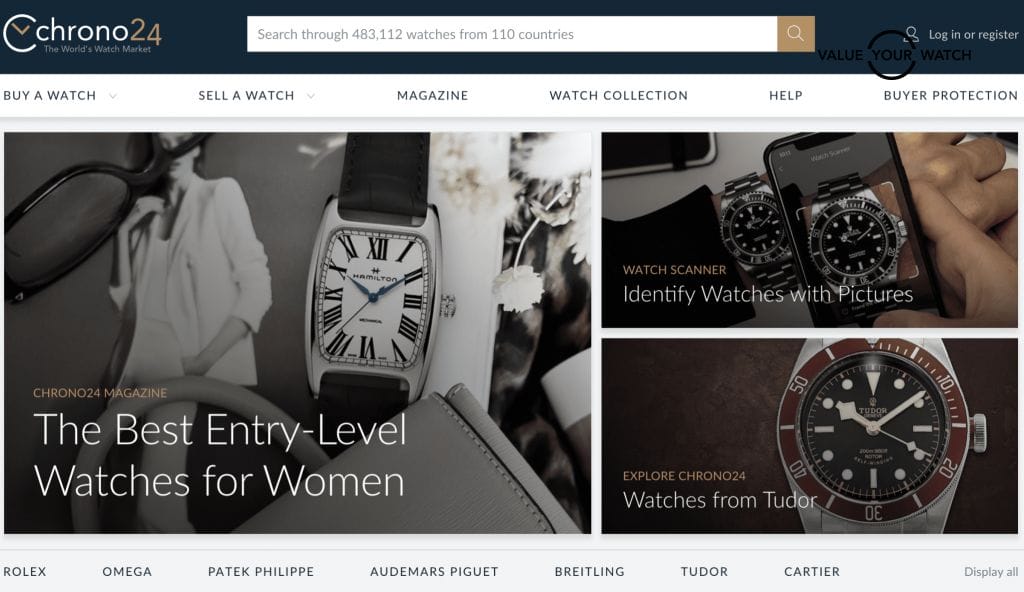Expand the Sell a Watch chevron
The width and height of the screenshot is (1024, 592).
coord(311,96)
